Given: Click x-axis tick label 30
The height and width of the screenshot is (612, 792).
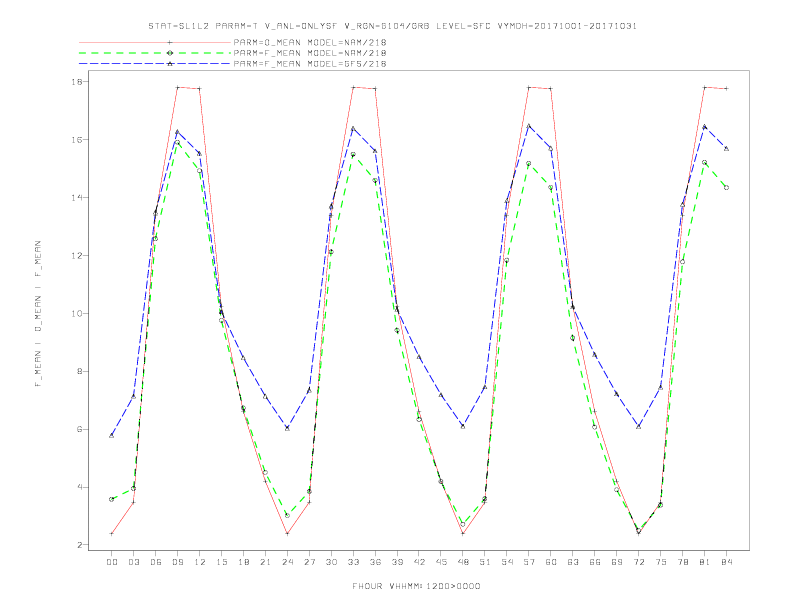Looking at the screenshot, I should click(331, 562).
